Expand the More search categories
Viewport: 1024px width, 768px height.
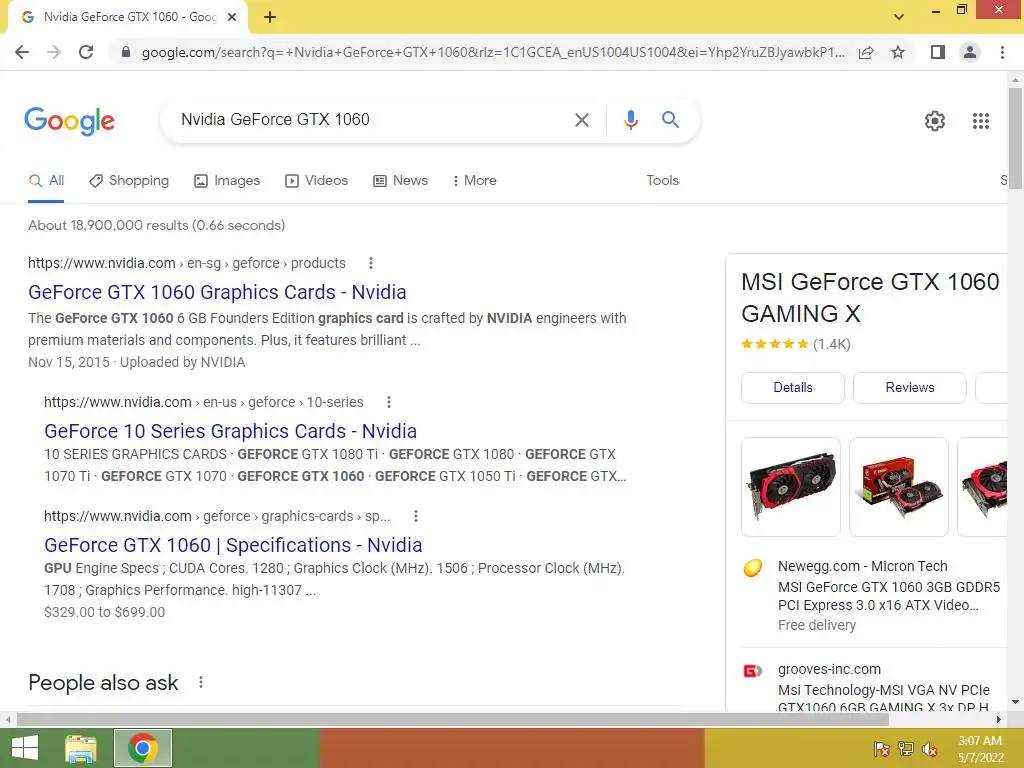(475, 181)
